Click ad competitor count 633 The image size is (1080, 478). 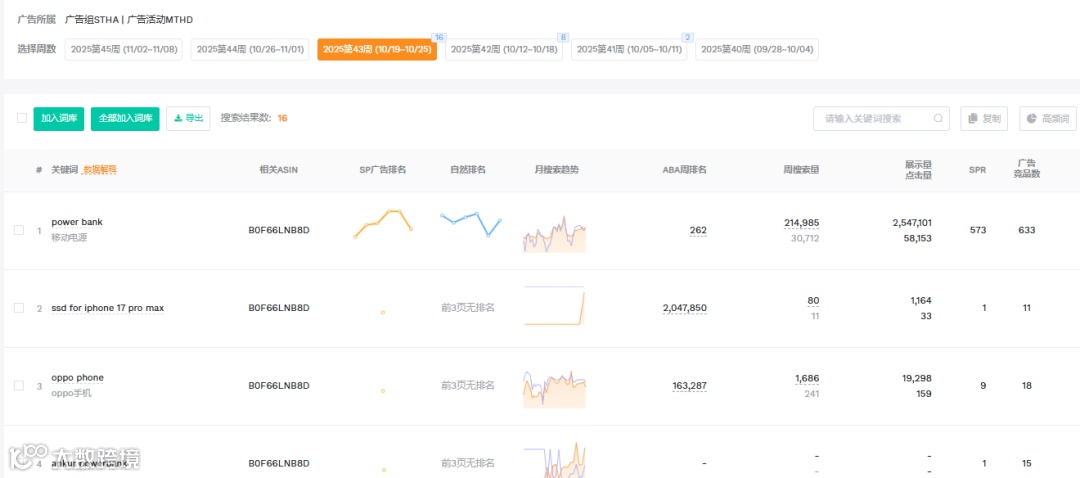coord(1026,230)
